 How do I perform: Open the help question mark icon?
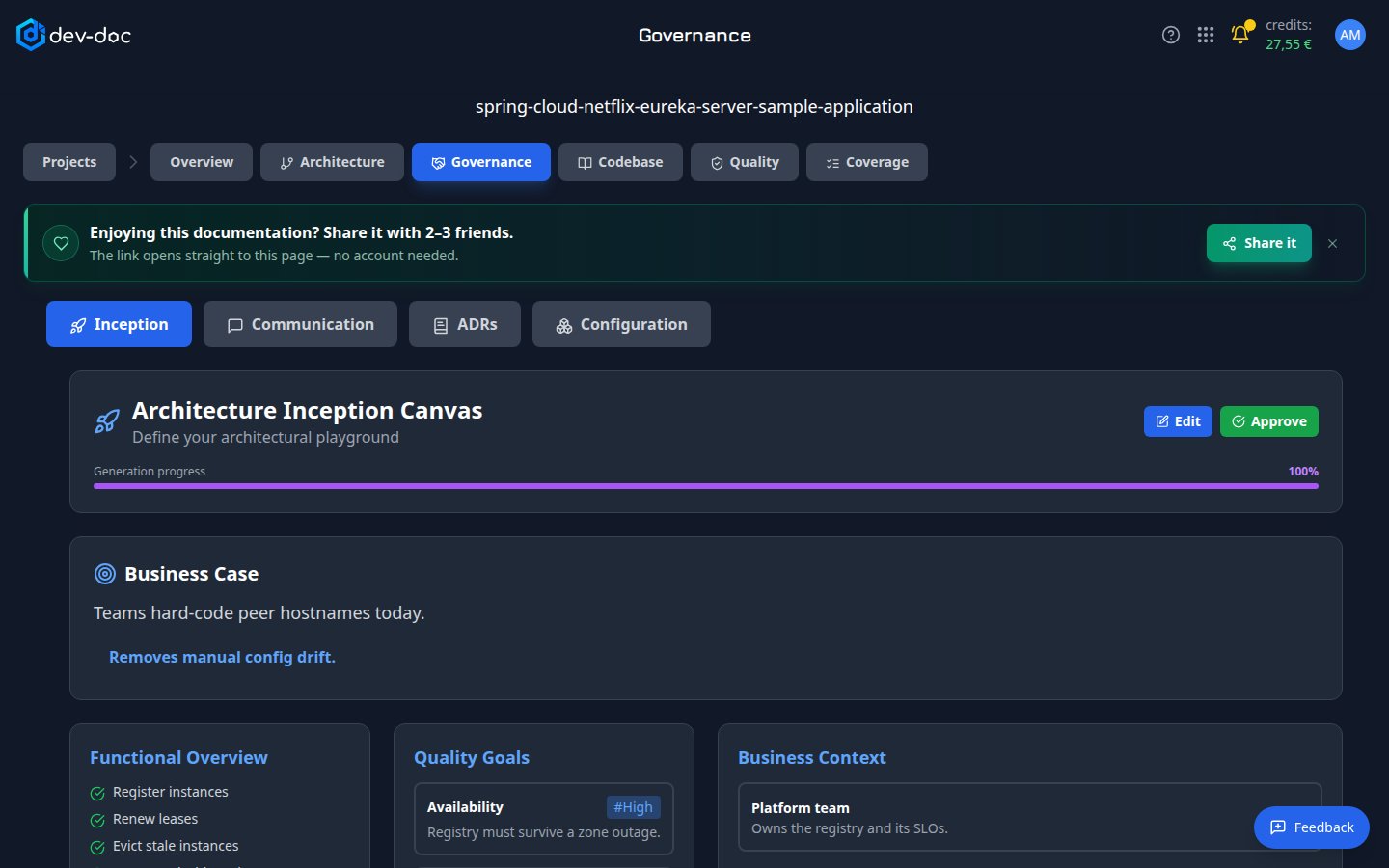coord(1171,35)
